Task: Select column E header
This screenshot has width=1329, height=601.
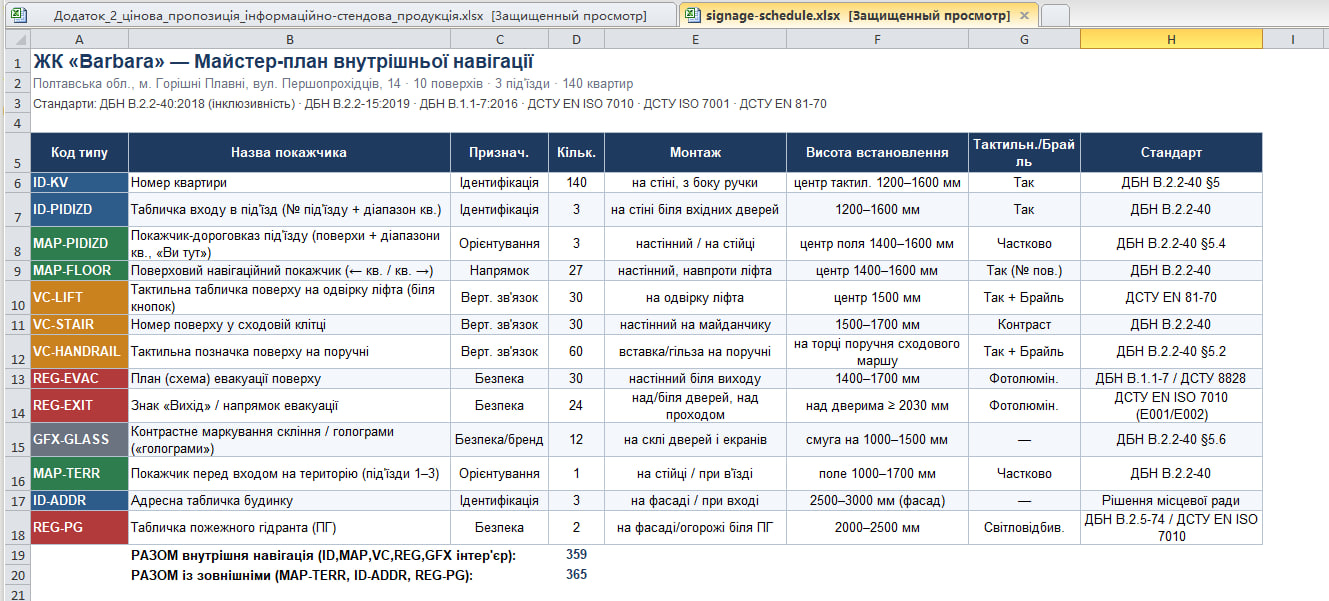Action: [x=695, y=39]
